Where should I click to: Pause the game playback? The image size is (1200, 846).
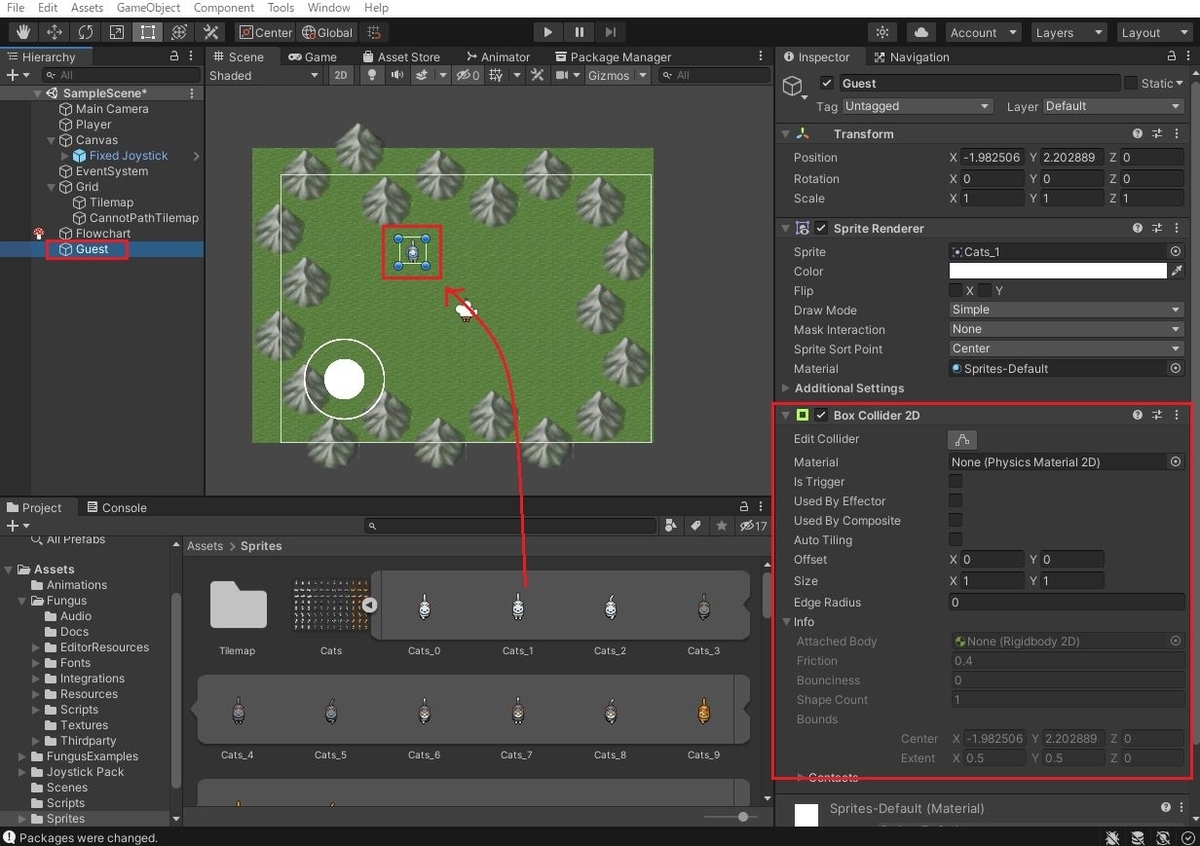tap(579, 32)
